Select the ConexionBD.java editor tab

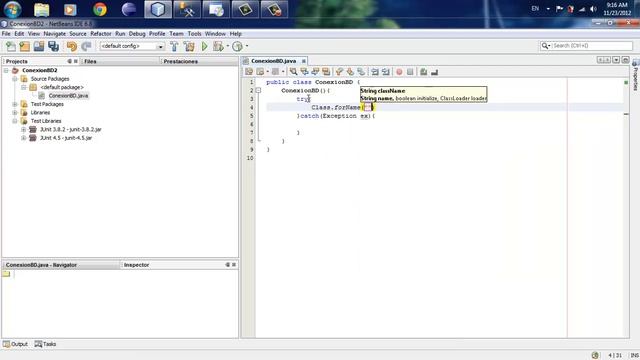(273, 61)
